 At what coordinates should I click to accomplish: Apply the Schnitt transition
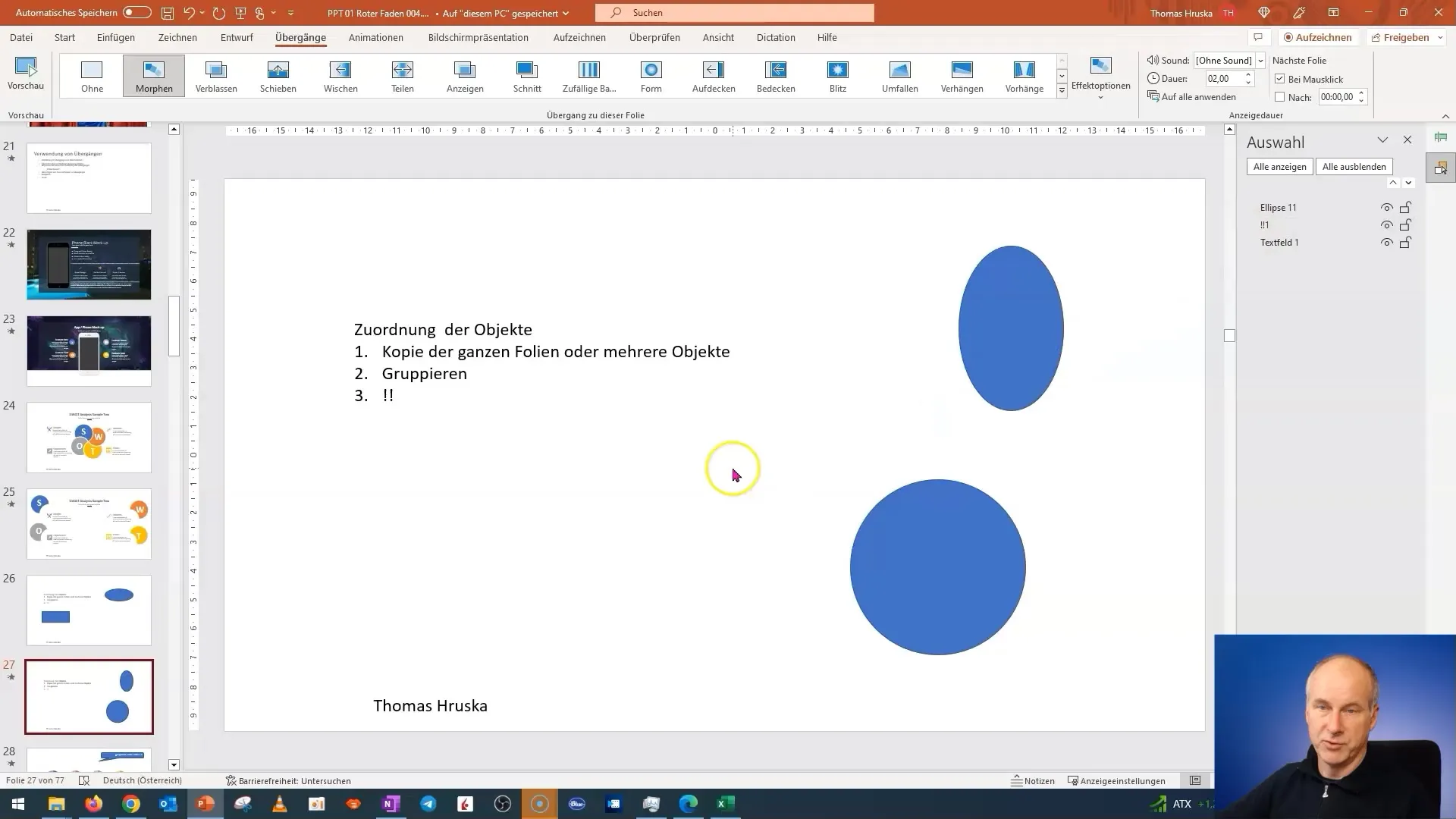pos(527,76)
